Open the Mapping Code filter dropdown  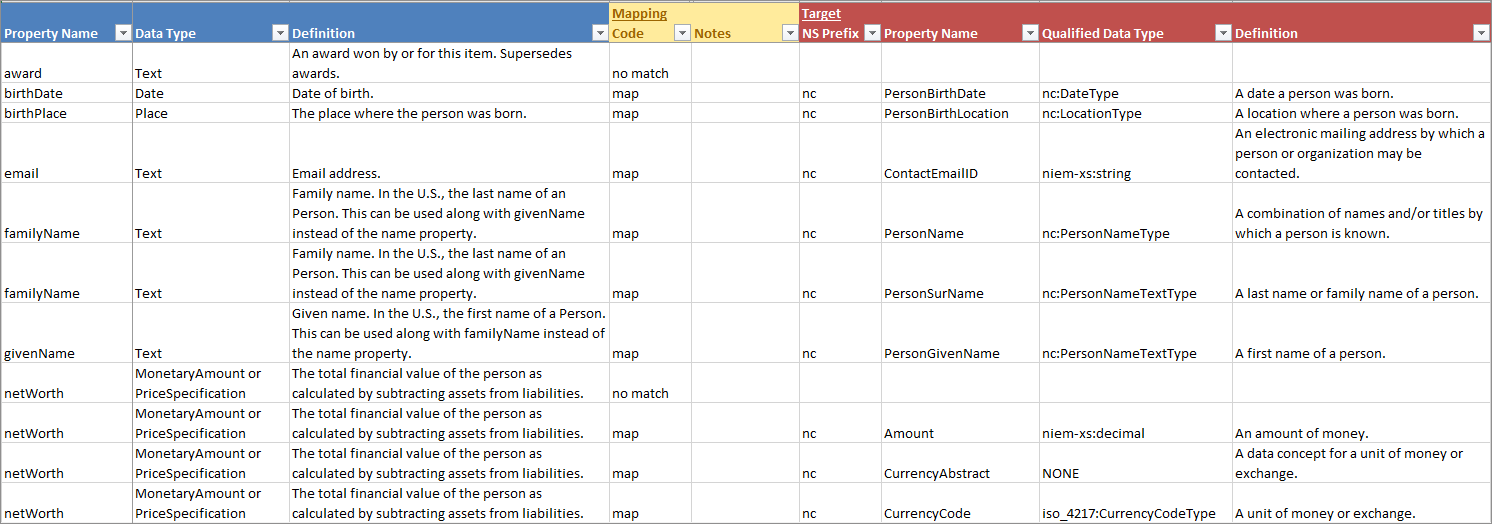coord(682,33)
